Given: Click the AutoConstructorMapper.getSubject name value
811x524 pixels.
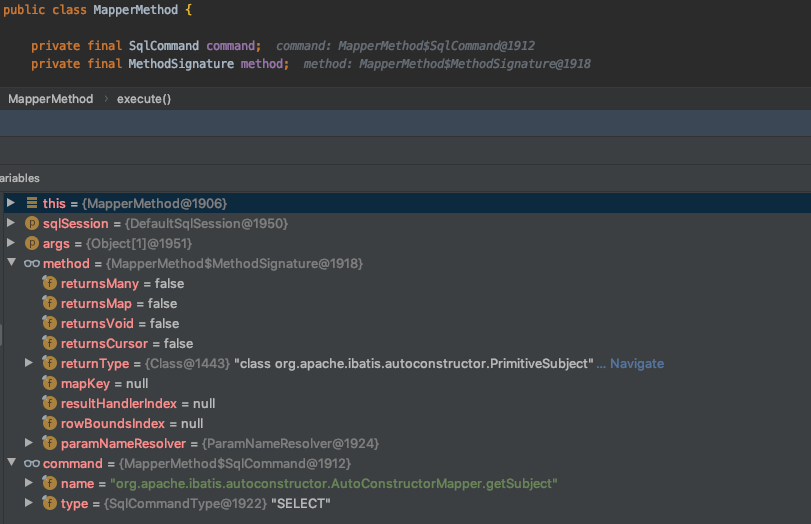Looking at the screenshot, I should (x=334, y=484).
